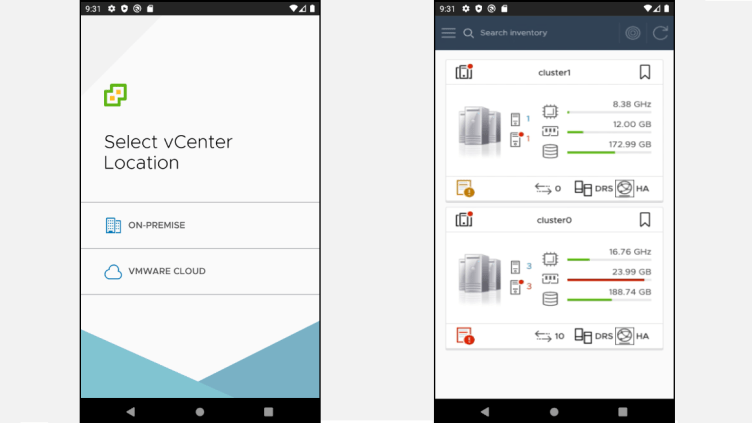Tap Home button on left phone
752x423 pixels.
point(200,411)
